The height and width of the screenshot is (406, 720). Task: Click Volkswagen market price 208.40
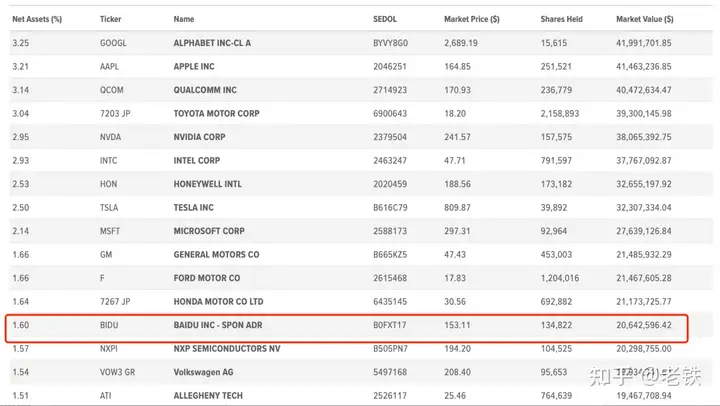tap(457, 372)
